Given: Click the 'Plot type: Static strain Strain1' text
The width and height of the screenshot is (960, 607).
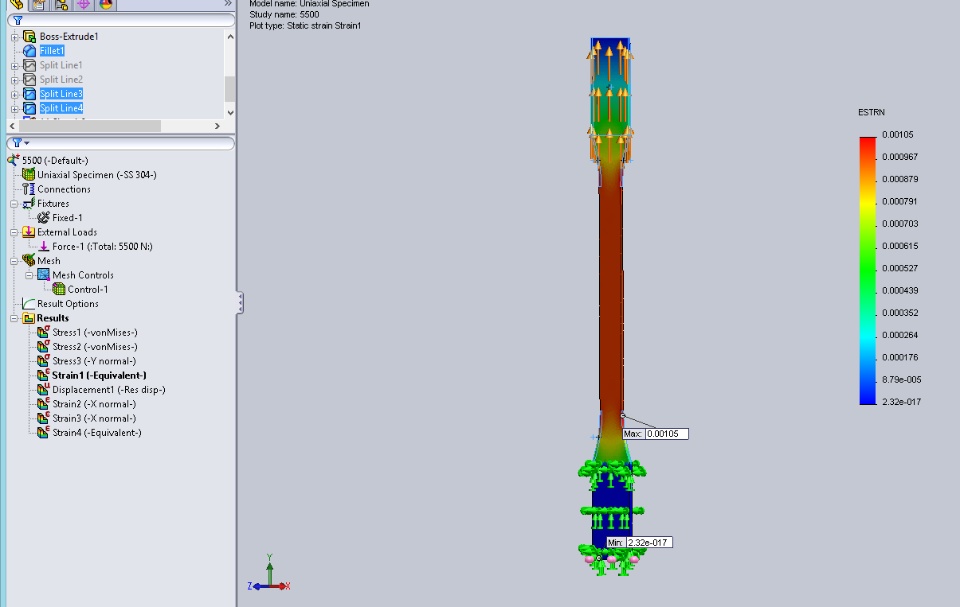Looking at the screenshot, I should (305, 26).
